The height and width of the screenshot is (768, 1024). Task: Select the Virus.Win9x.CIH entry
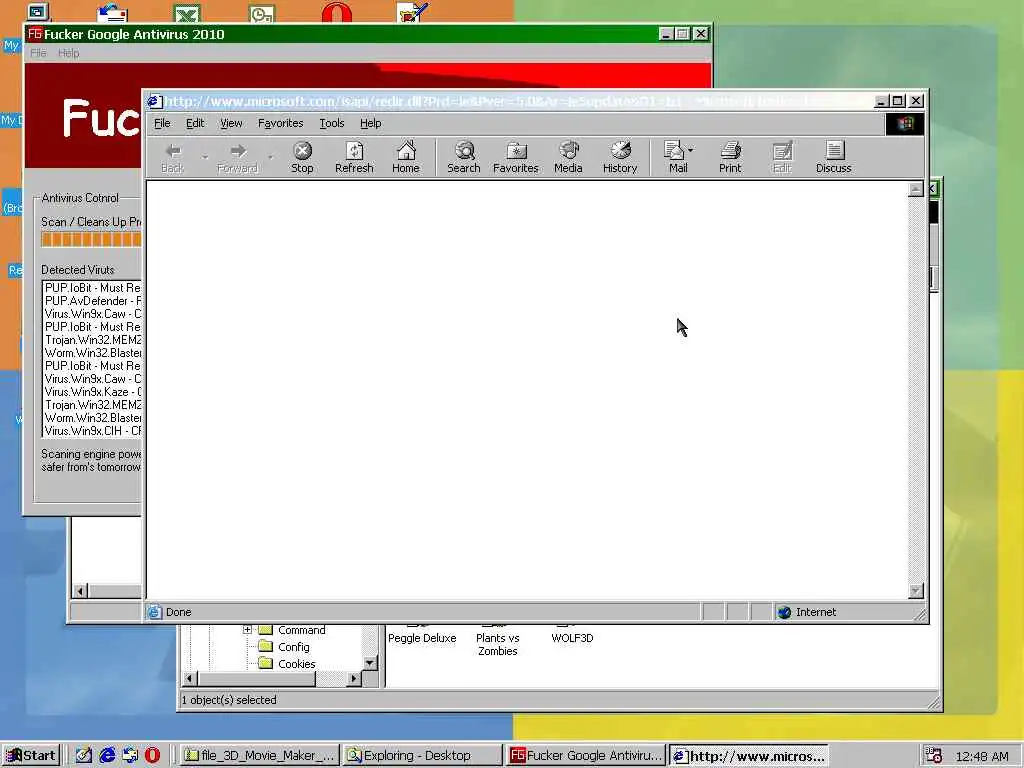point(92,431)
